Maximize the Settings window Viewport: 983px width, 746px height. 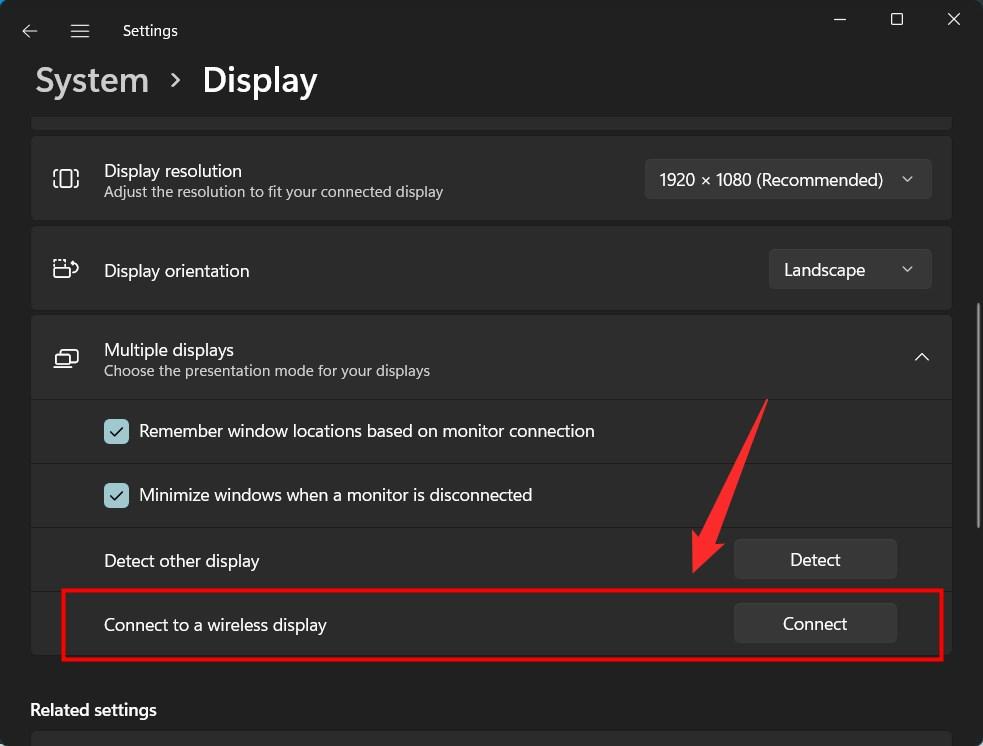(x=897, y=20)
